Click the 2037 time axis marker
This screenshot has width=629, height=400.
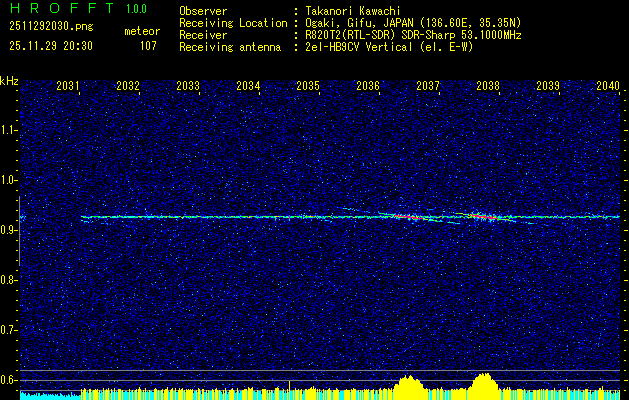click(x=428, y=86)
